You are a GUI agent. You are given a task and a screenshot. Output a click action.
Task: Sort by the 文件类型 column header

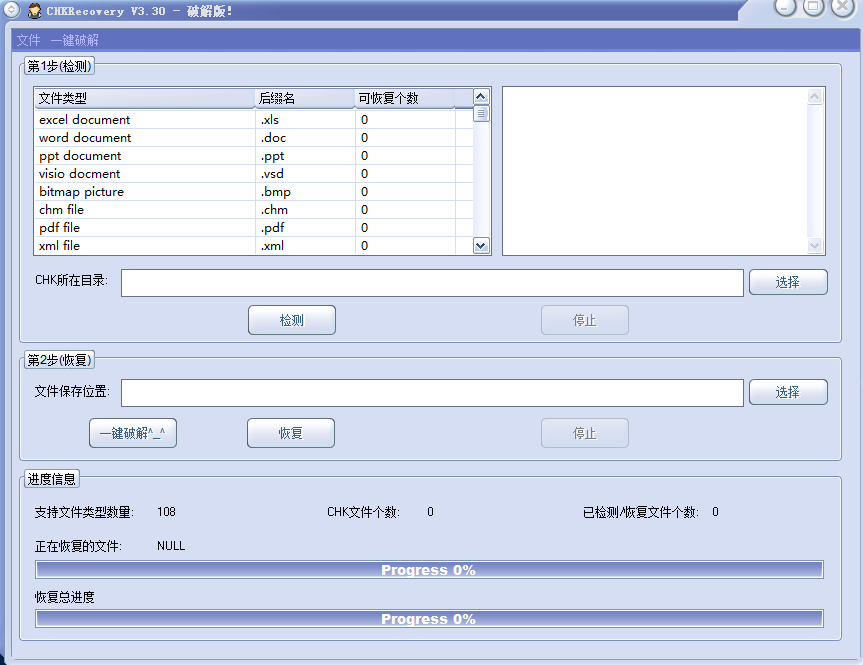(144, 98)
